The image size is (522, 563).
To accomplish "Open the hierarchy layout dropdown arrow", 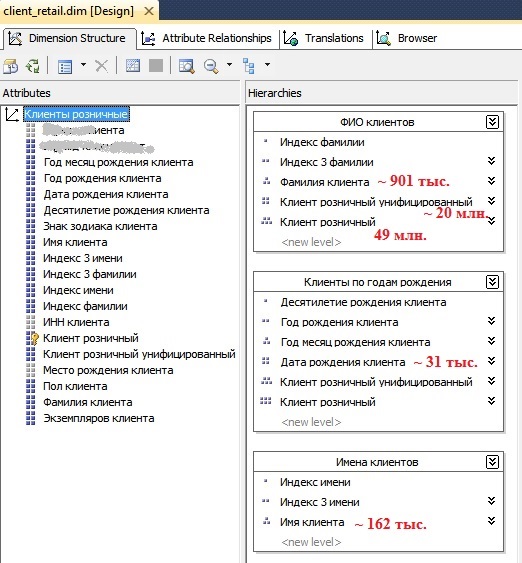I will (x=267, y=65).
